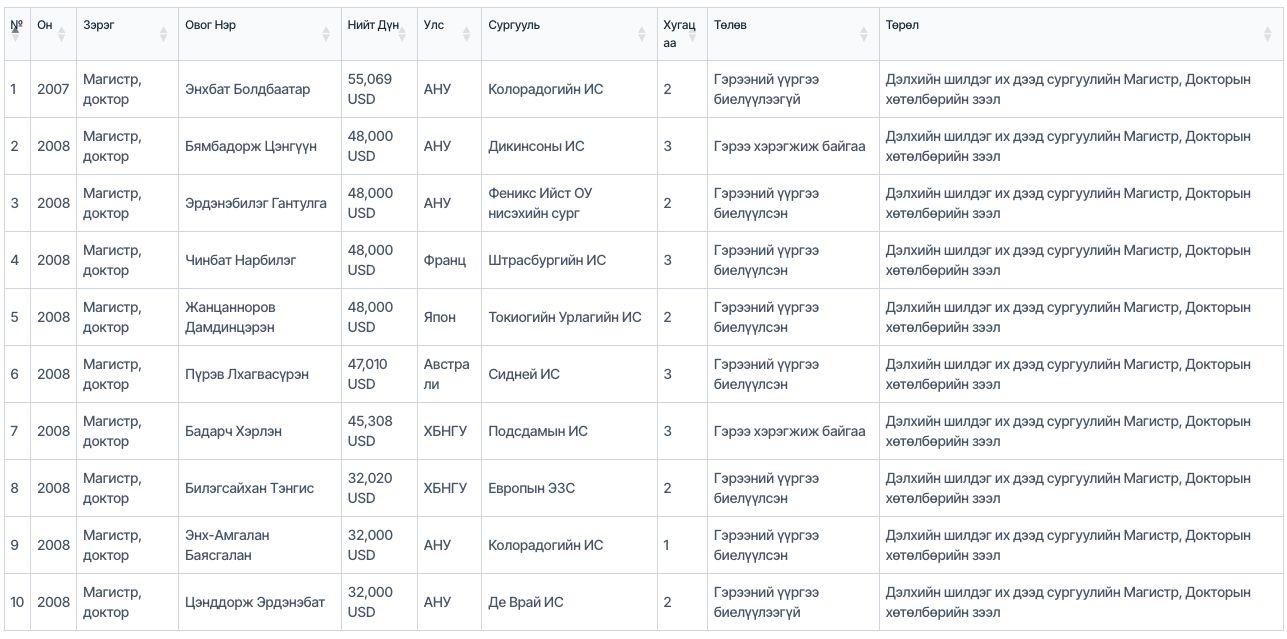Sort by Нийт Дүн column arrow icon

402,34
